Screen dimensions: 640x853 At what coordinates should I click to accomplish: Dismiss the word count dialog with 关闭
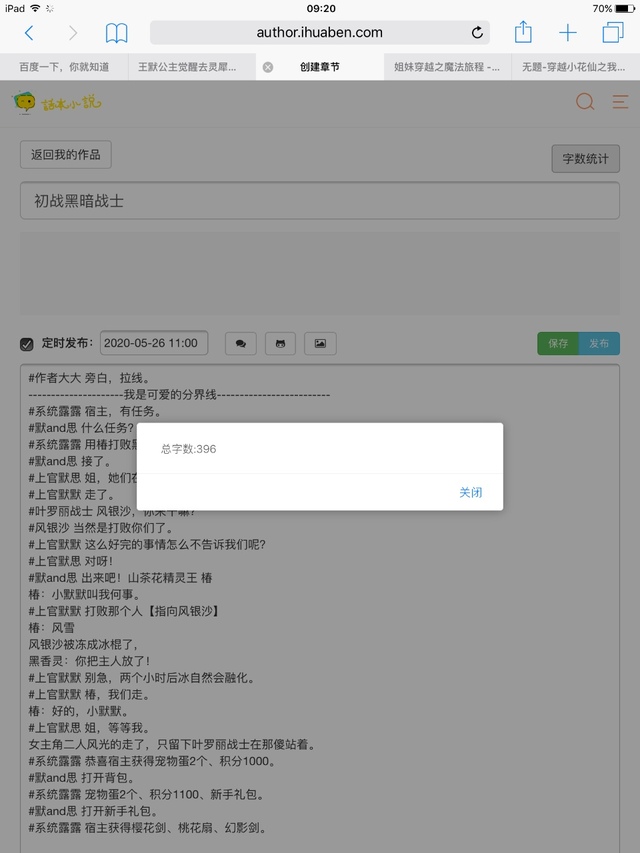(x=470, y=492)
